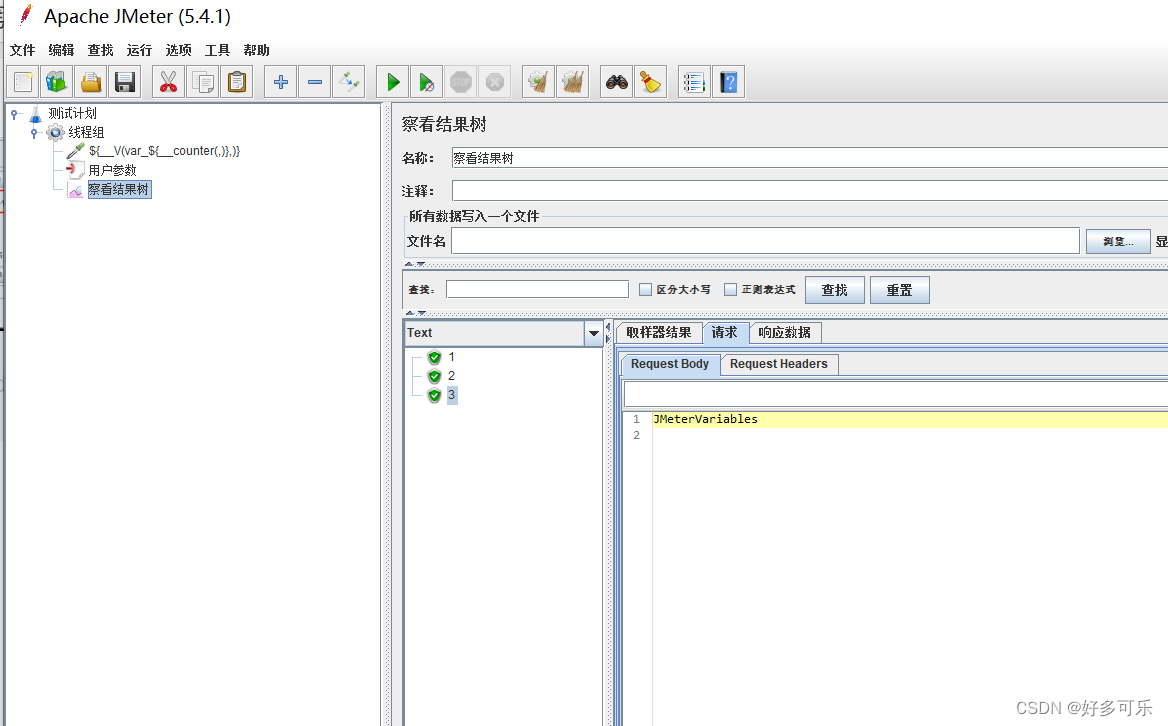
Task: Collapse the 线程组 tree node toggle
Action: click(34, 133)
